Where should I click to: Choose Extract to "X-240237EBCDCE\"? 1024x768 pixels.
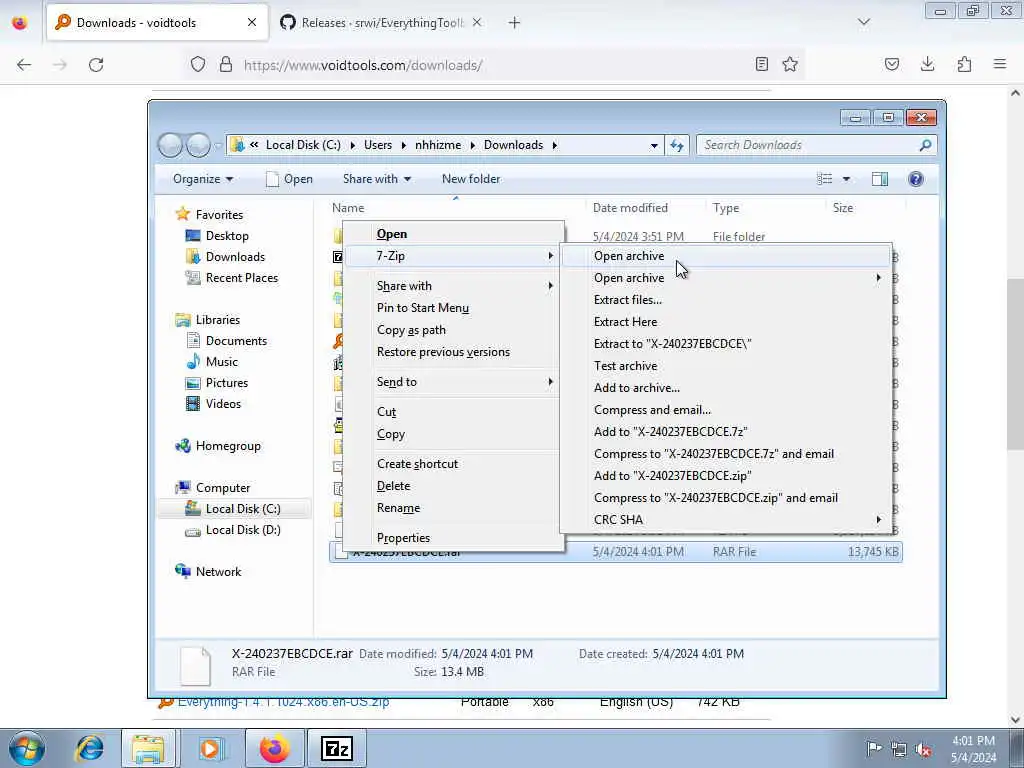[x=726, y=344]
